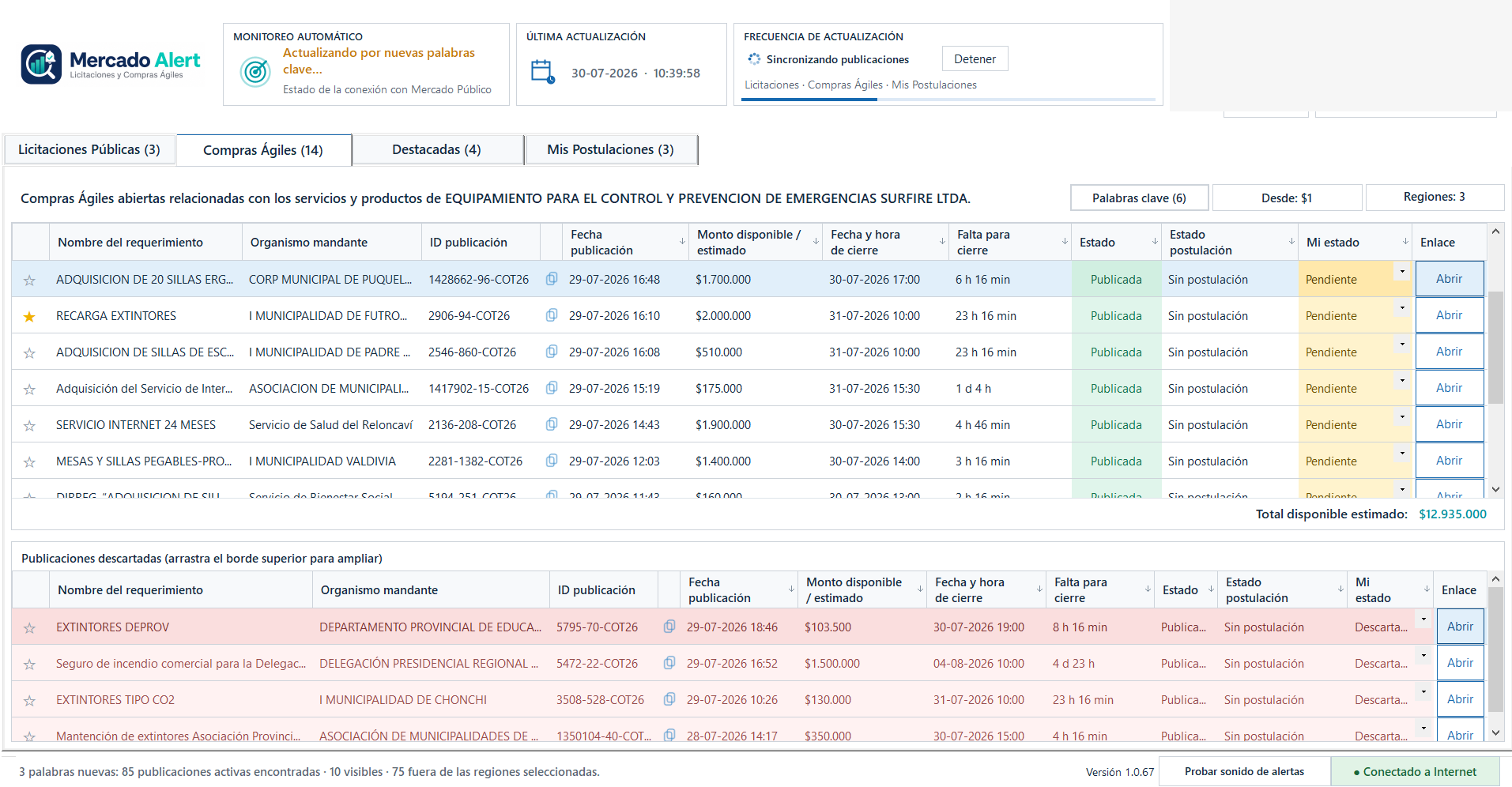Sort by Monto disponible / estimado in top table
Viewport: 1512px width, 787px height.
(755, 242)
